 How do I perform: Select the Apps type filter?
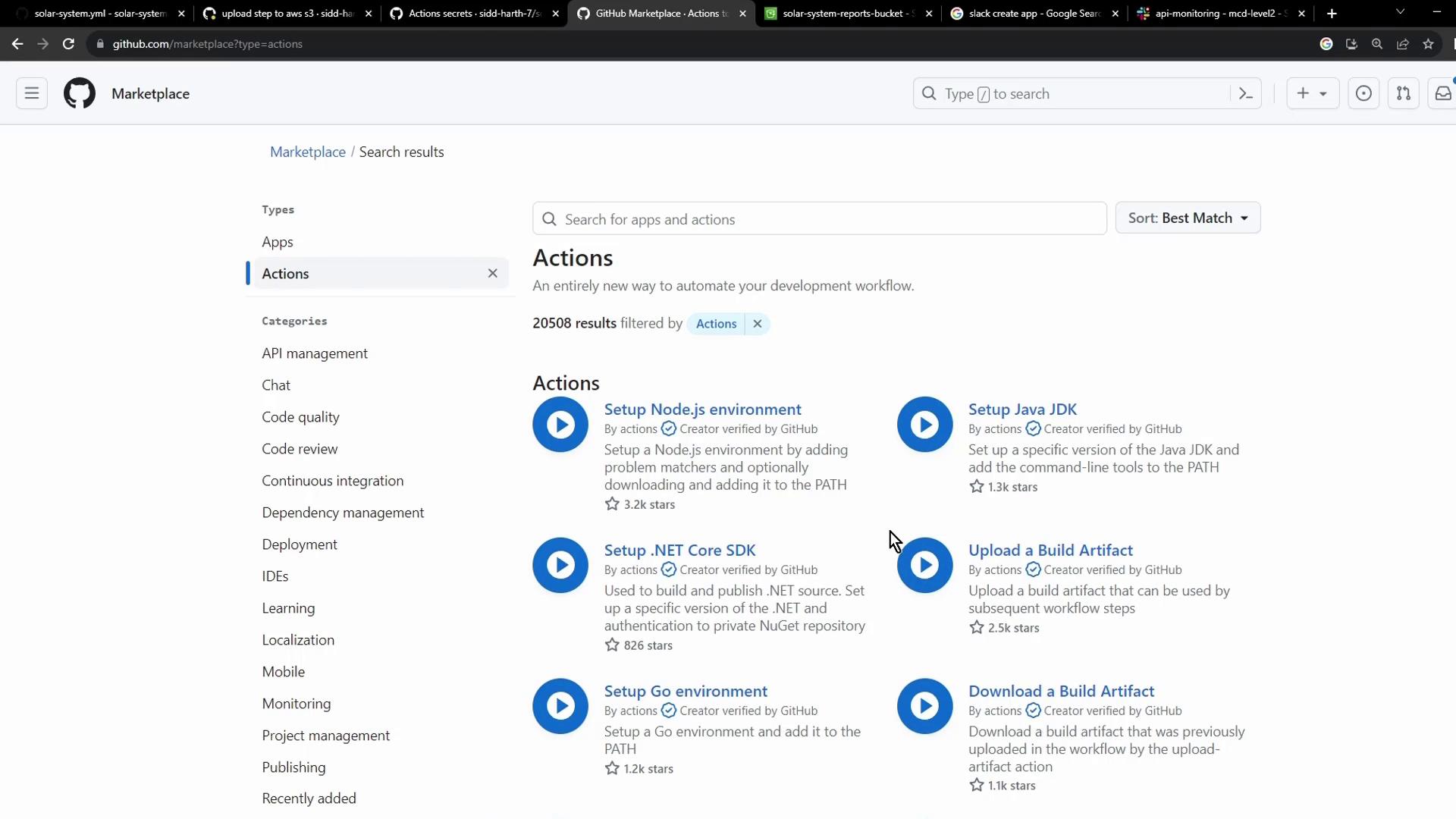[278, 242]
